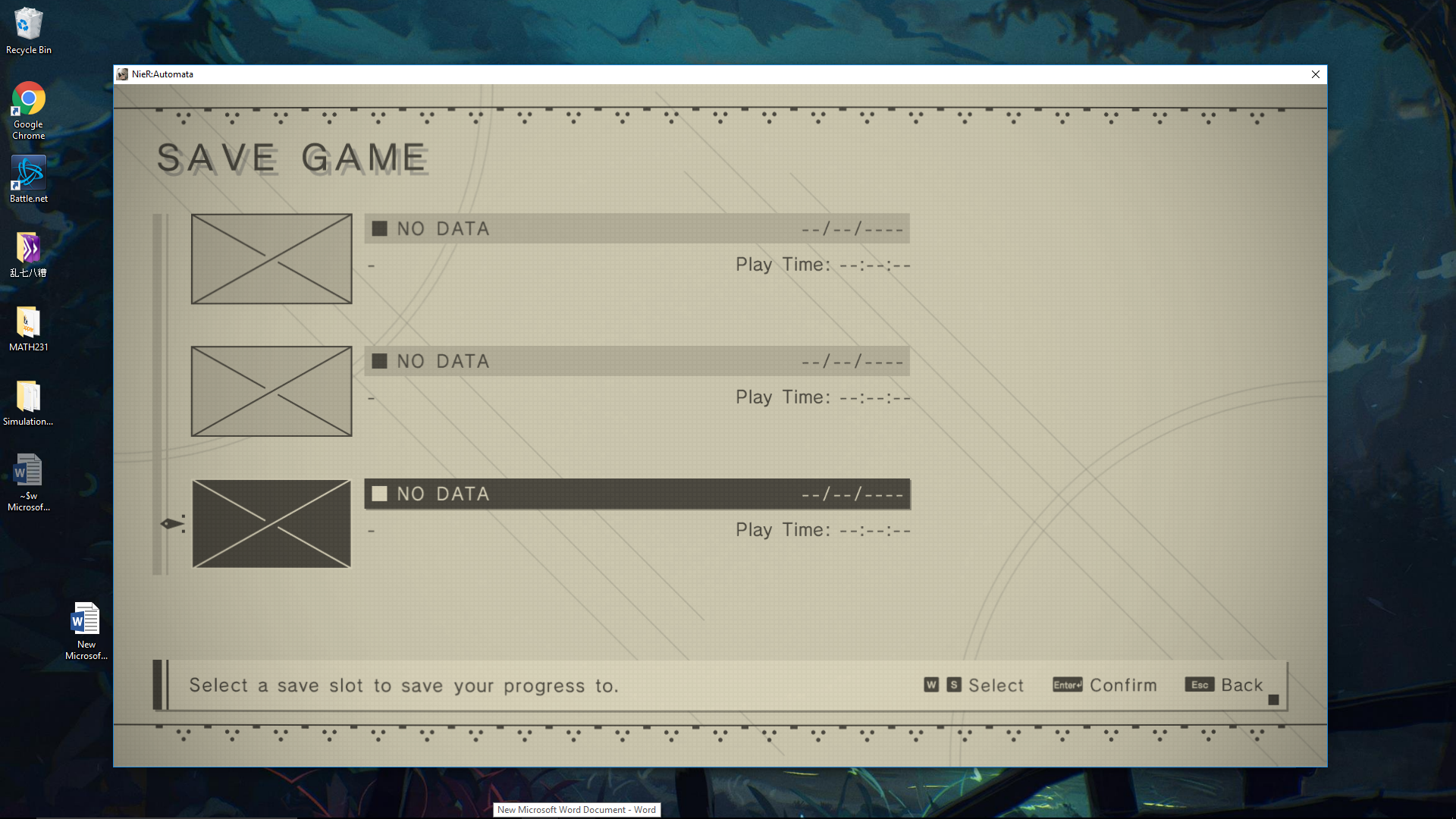Click the Esc key icon
Screen dimensions: 1456x819
pos(1200,685)
